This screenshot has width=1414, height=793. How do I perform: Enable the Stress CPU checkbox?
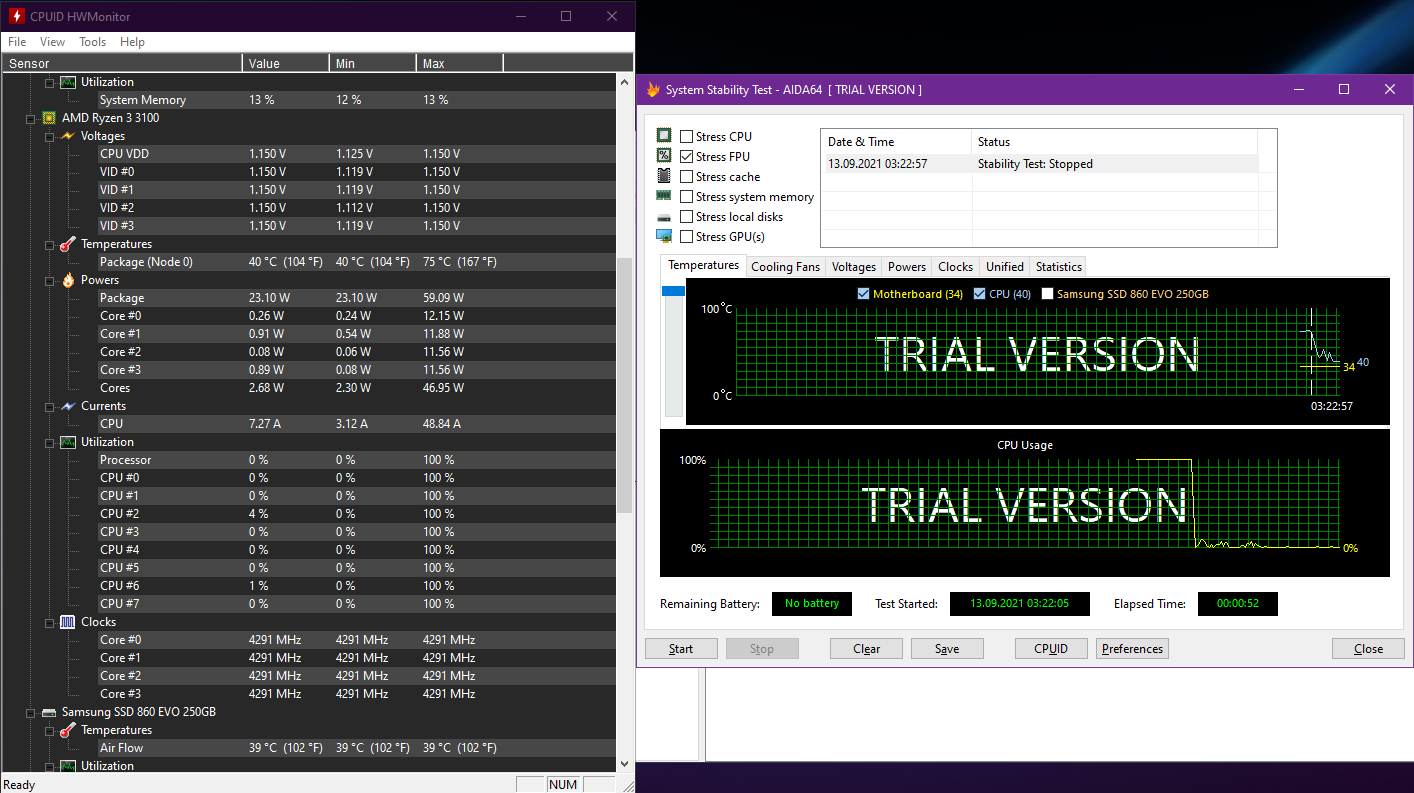[687, 137]
